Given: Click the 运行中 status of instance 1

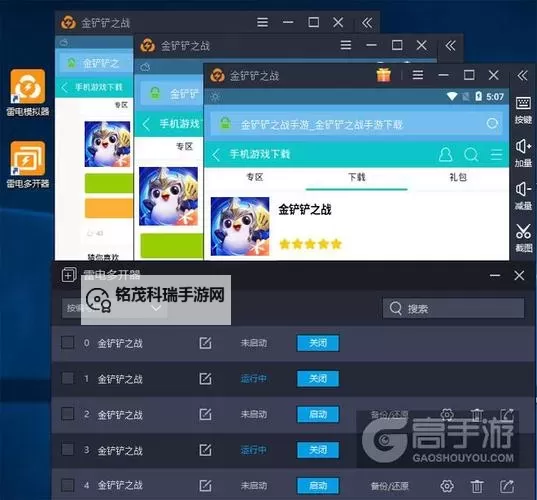Looking at the screenshot, I should (253, 378).
